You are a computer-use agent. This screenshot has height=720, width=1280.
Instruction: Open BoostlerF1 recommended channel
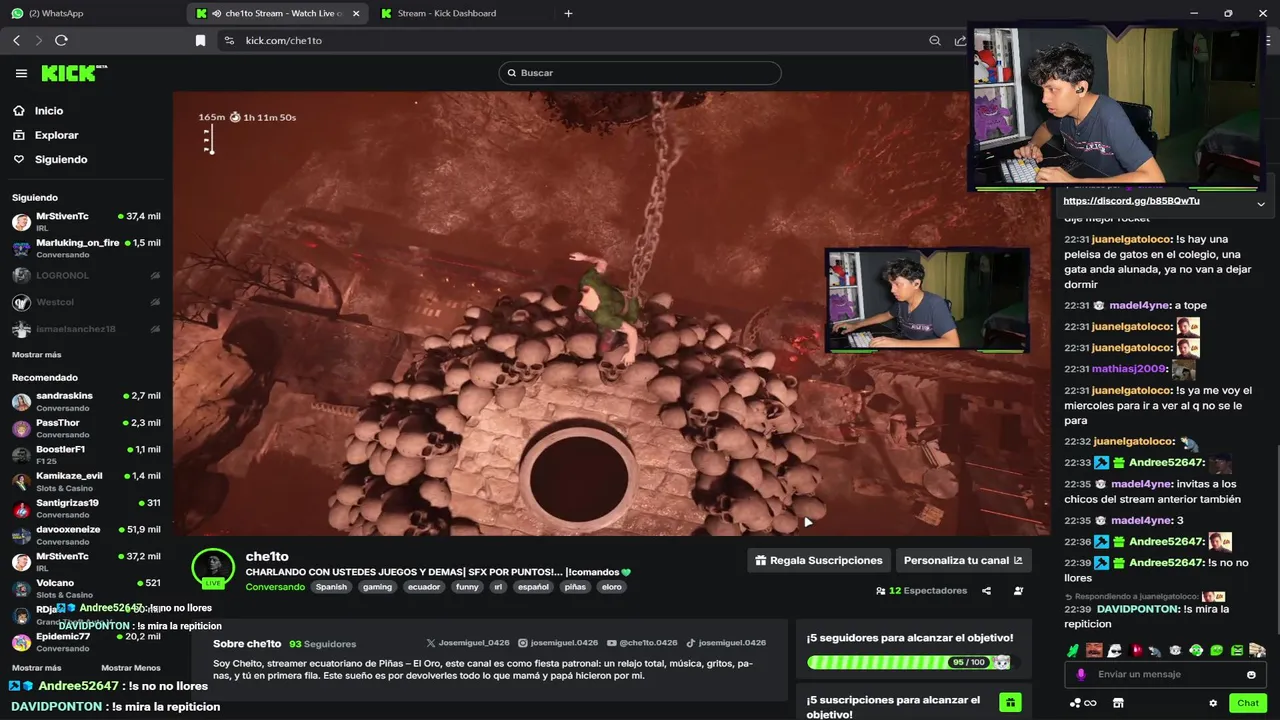tap(85, 455)
